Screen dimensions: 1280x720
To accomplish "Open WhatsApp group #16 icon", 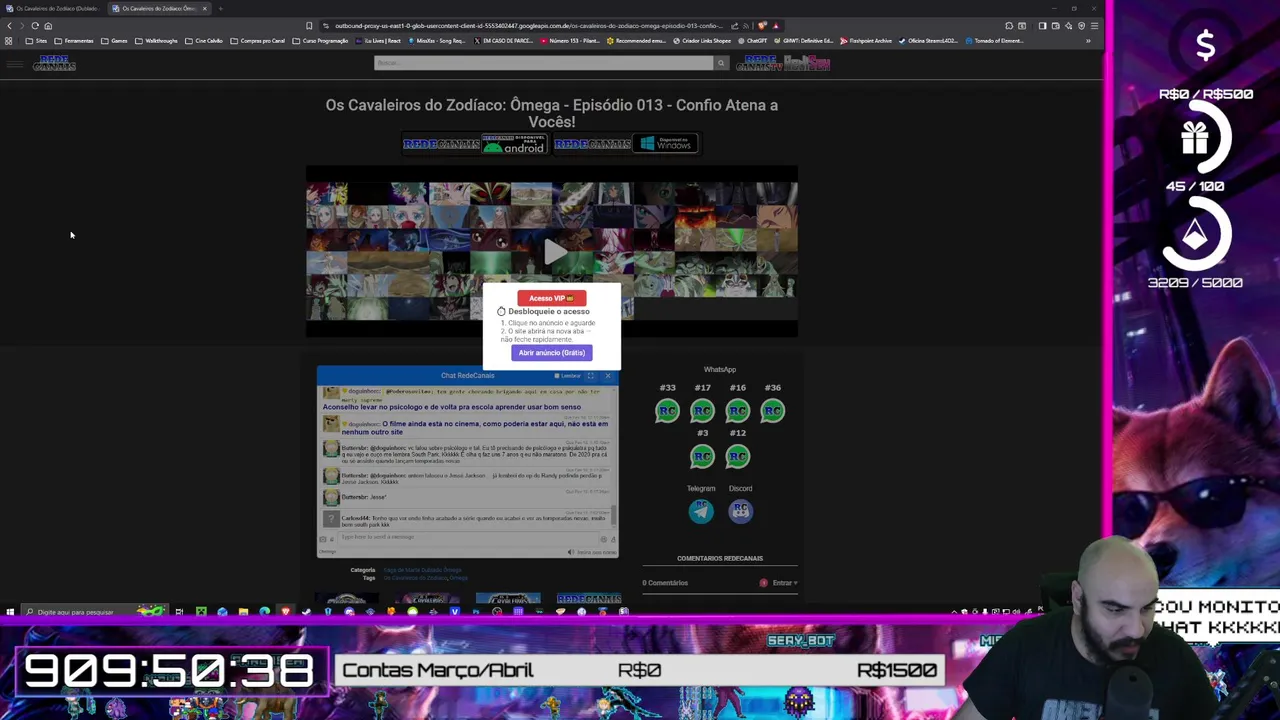I will click(737, 411).
